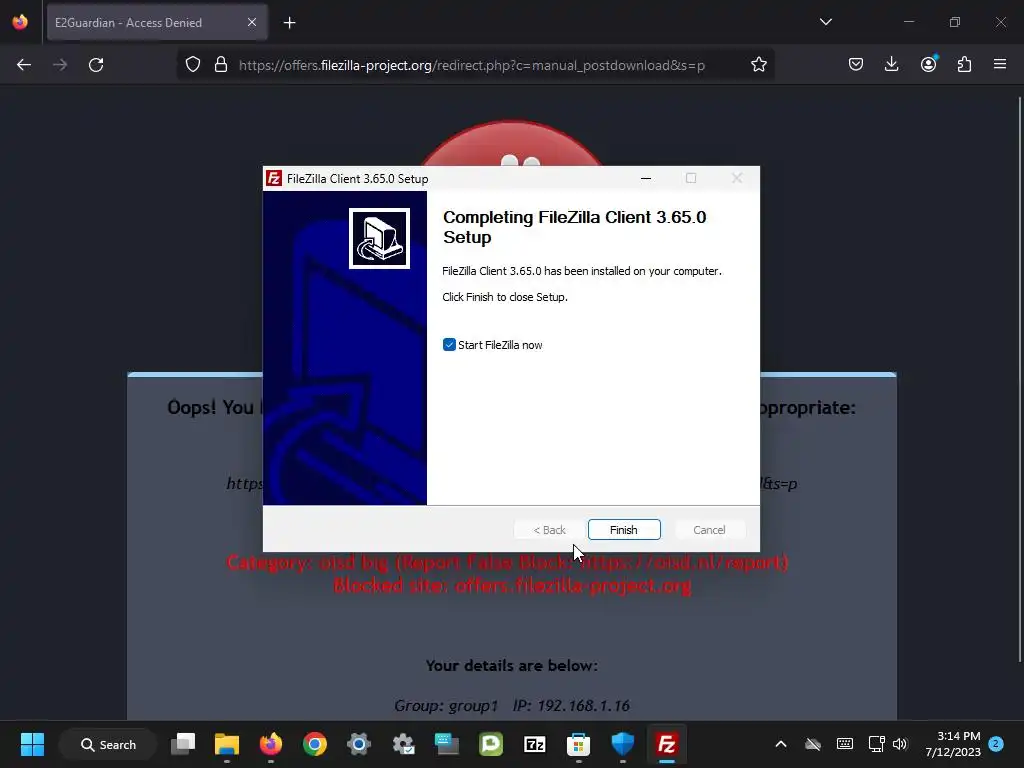The height and width of the screenshot is (768, 1024).
Task: Open tracking protection shield in address bar
Action: click(193, 65)
